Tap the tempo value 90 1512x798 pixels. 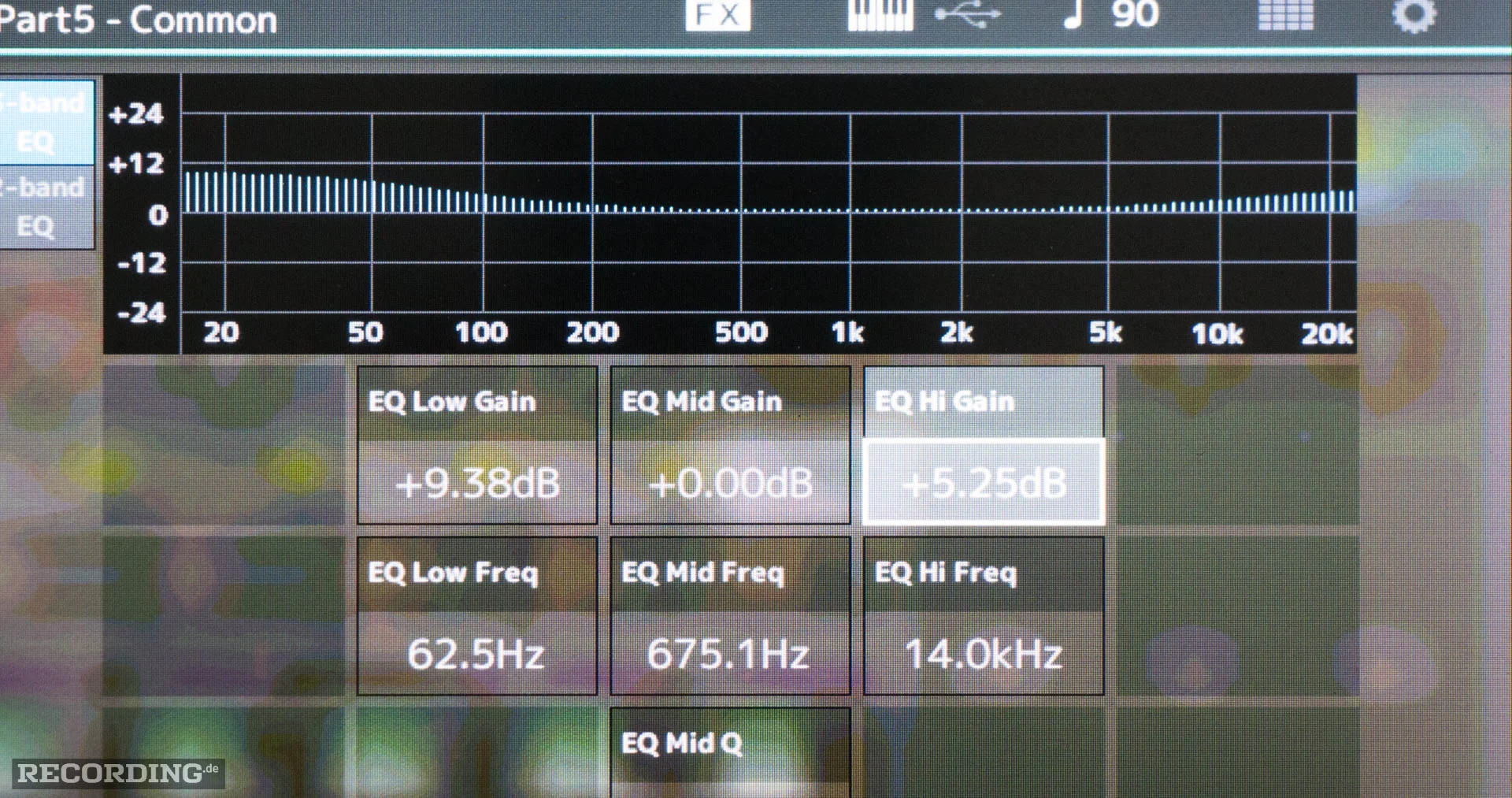[1135, 14]
